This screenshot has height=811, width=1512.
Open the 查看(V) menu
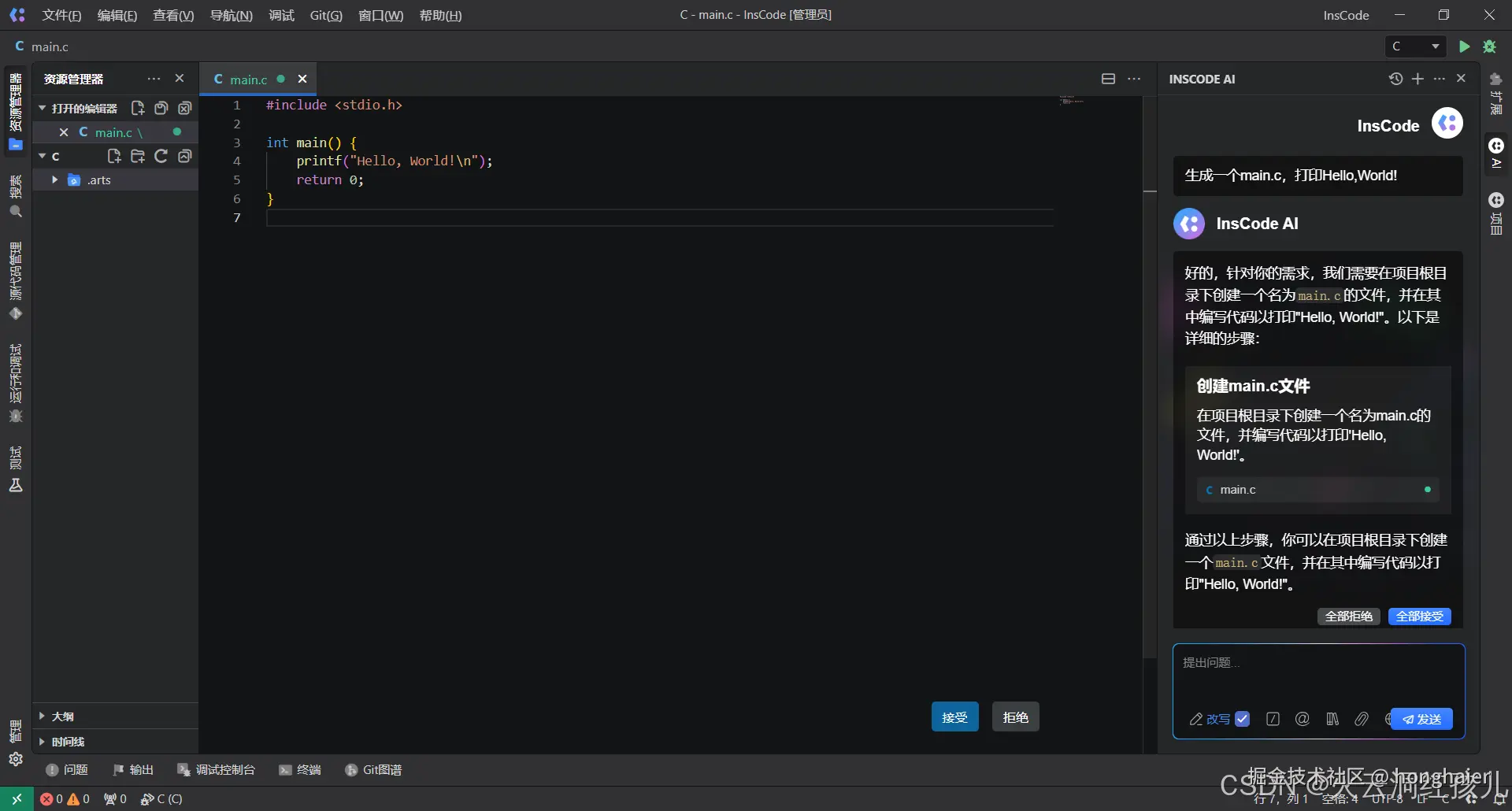tap(173, 15)
